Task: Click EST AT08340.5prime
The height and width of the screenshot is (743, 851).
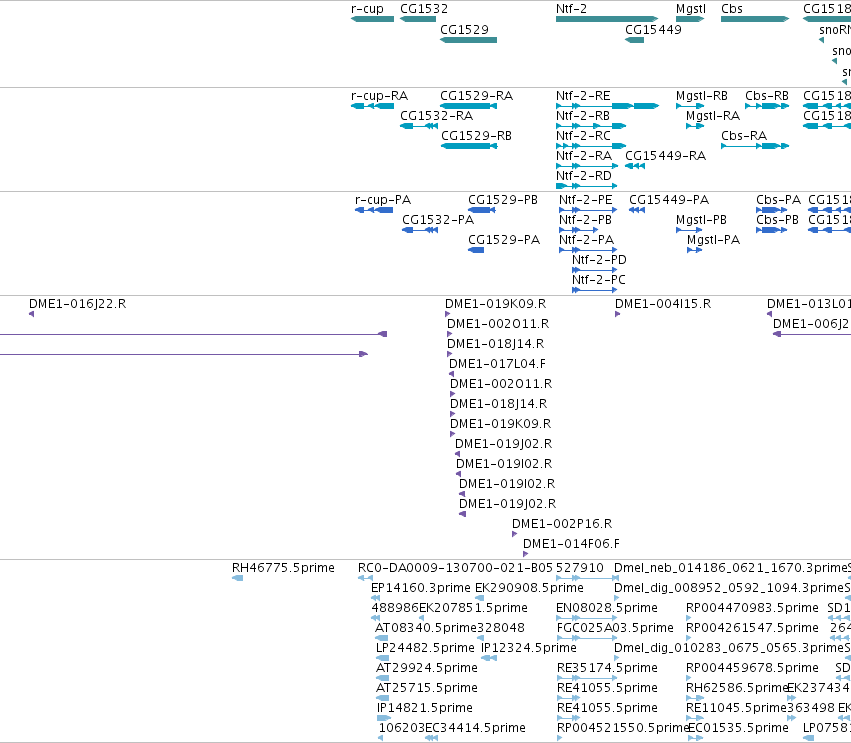Action: [x=382, y=638]
